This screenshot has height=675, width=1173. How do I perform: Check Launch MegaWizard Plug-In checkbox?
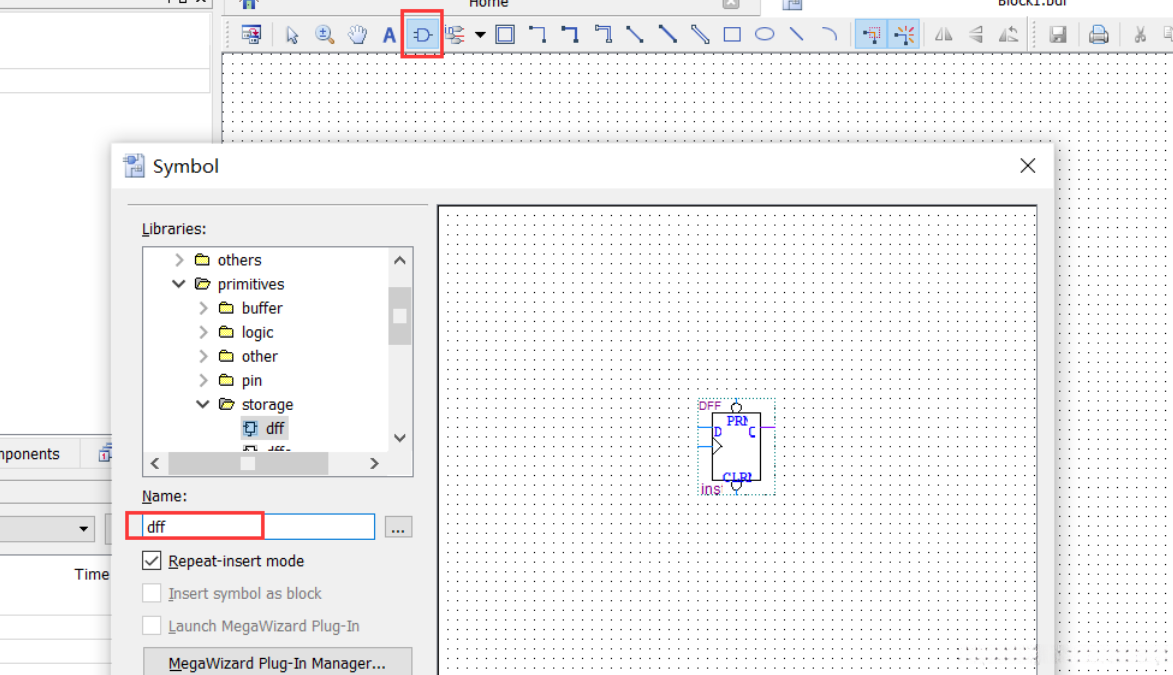coord(152,626)
